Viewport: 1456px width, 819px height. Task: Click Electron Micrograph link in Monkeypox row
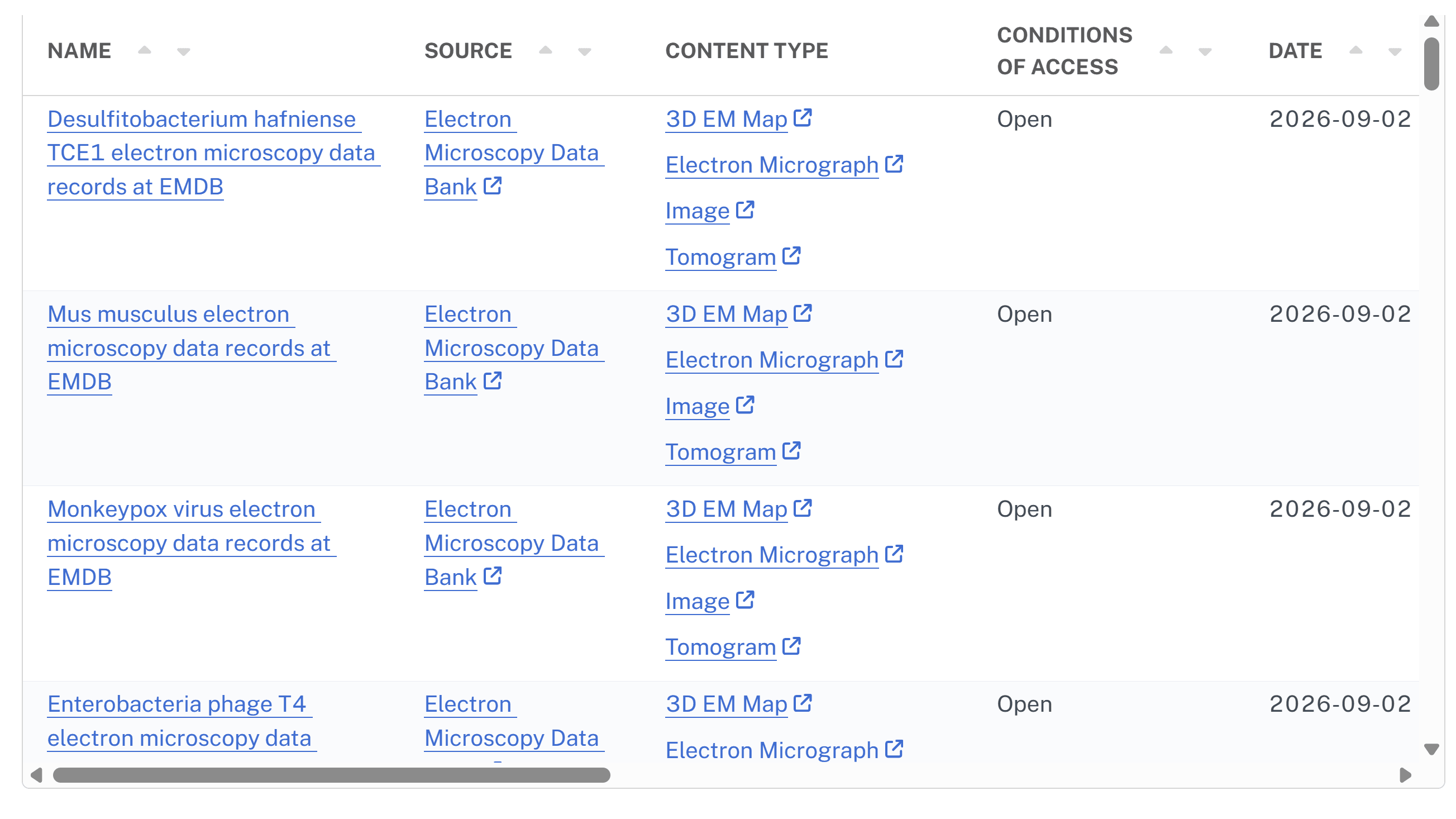[x=772, y=555]
